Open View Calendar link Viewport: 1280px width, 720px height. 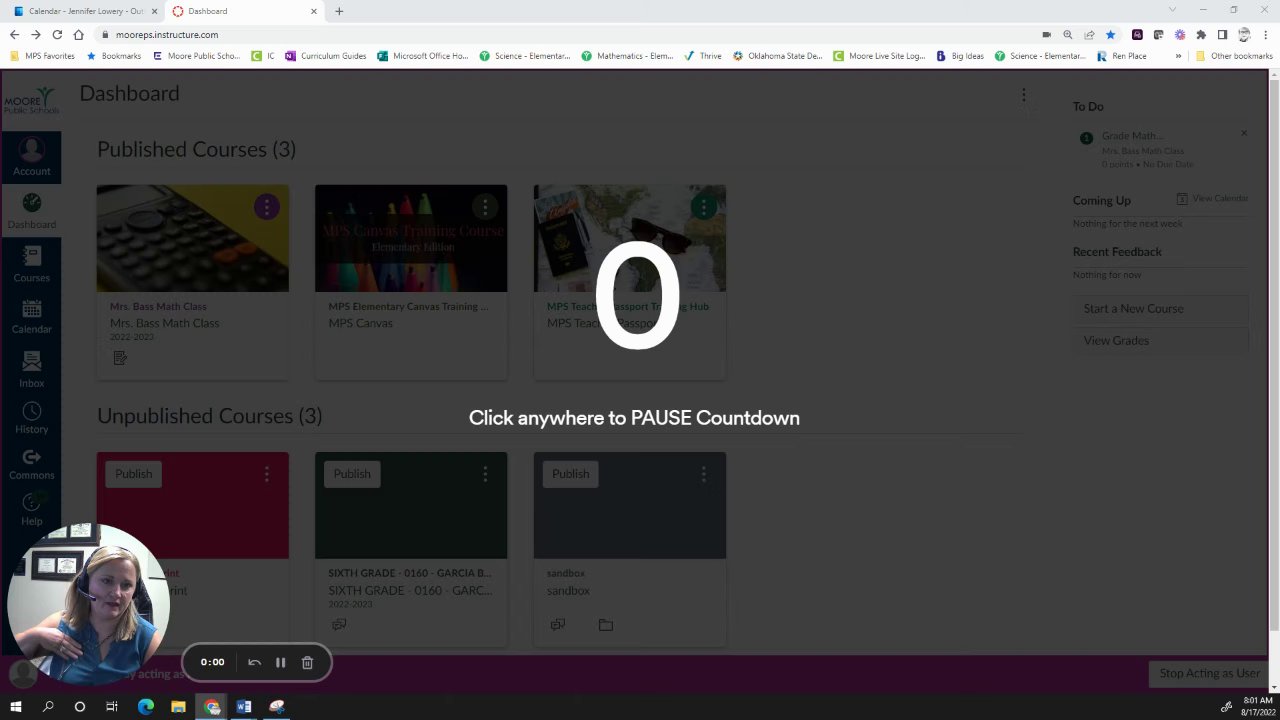pyautogui.click(x=1212, y=198)
